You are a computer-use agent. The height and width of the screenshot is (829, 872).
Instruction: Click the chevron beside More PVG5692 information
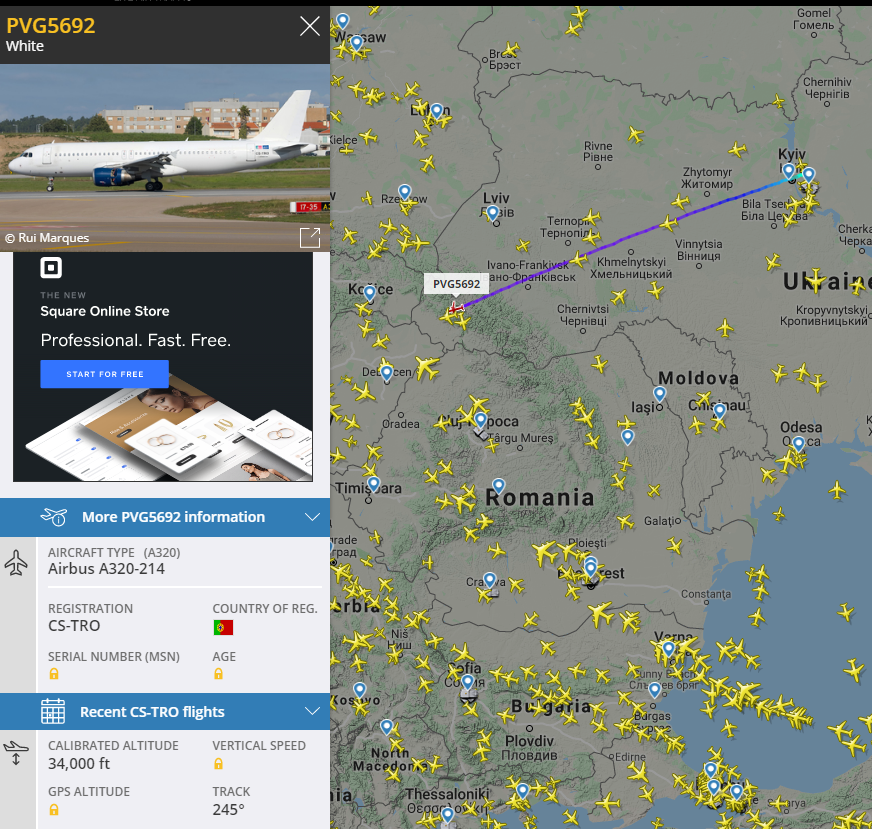[313, 517]
